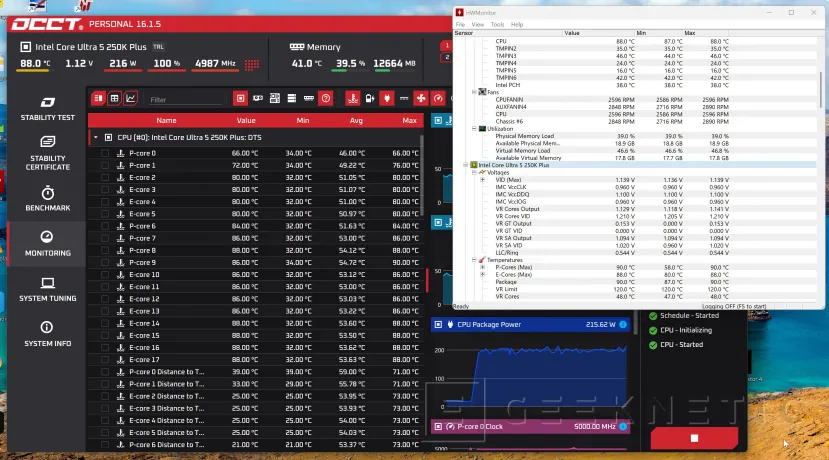829x460 pixels.
Task: Open the Tools menu in HWMonitor
Action: point(498,24)
